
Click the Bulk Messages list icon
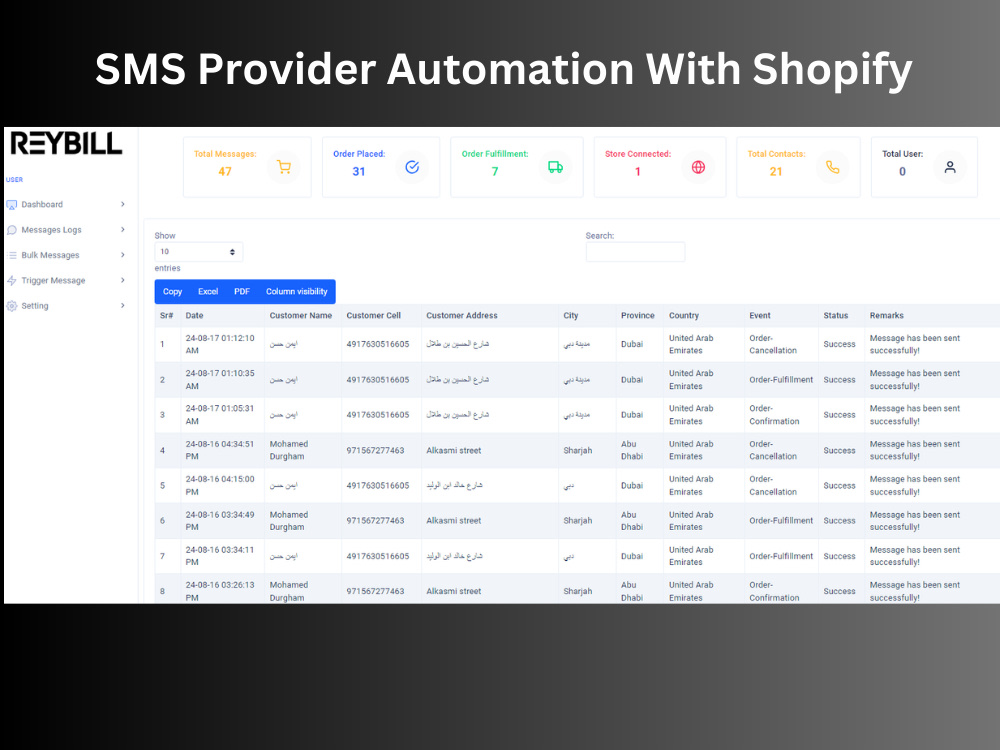tap(11, 255)
